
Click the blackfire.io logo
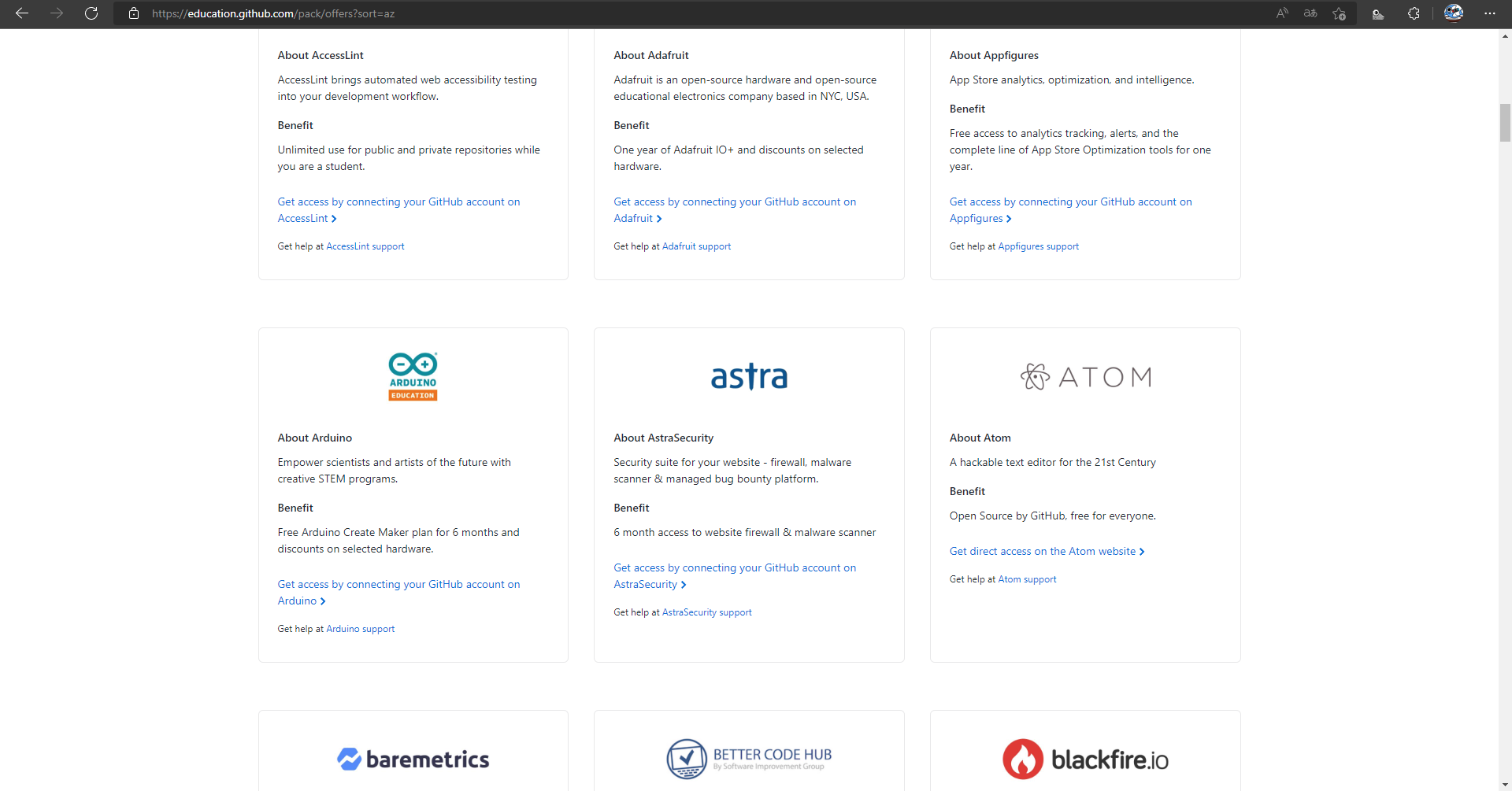1085,759
